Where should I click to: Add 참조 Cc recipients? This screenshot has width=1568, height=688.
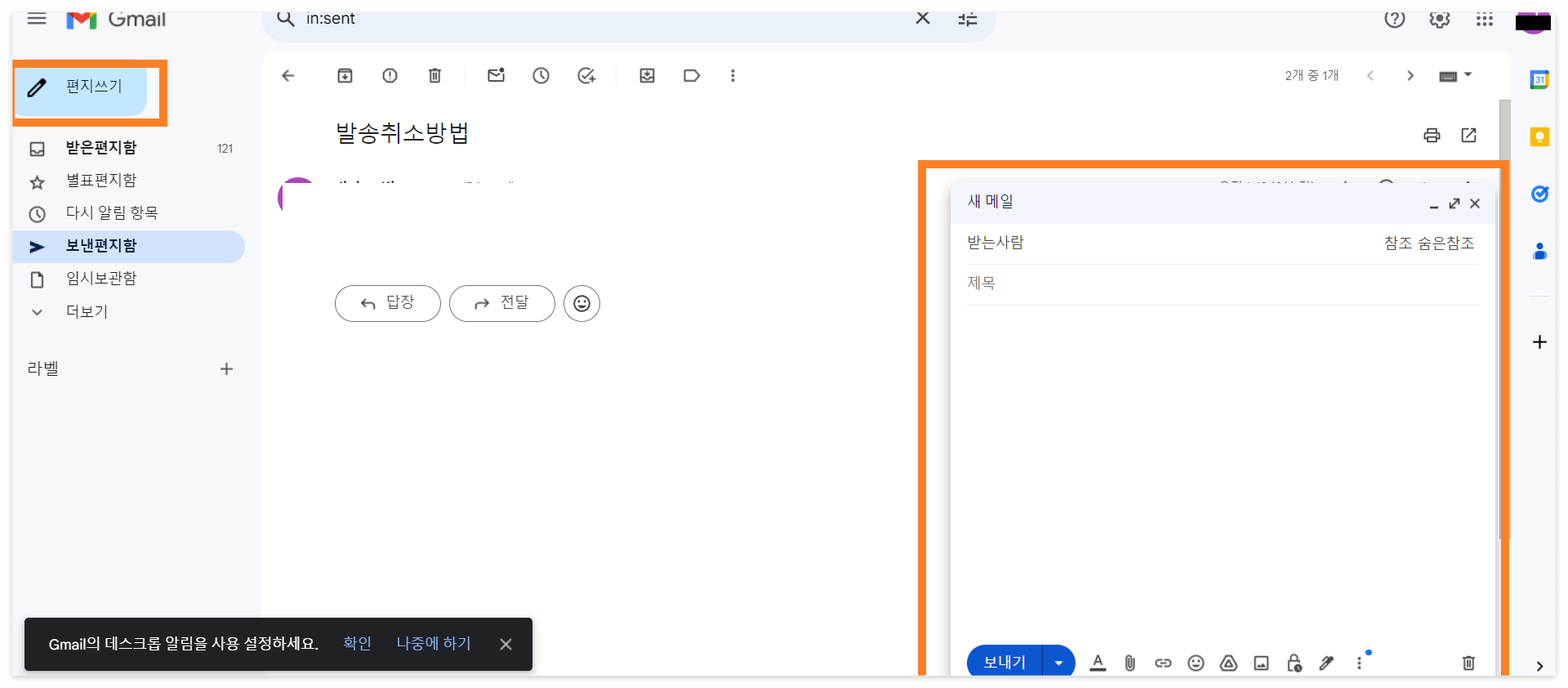[1399, 243]
